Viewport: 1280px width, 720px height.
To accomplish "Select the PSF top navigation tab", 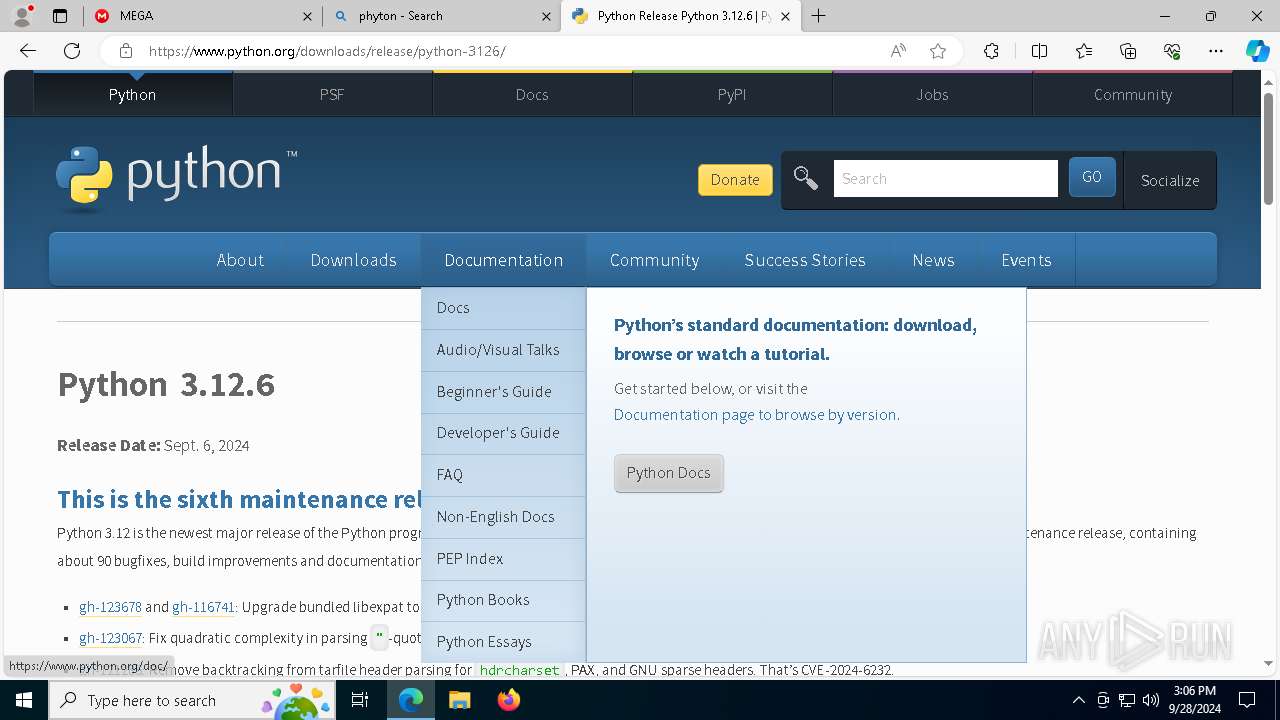I will pyautogui.click(x=332, y=94).
